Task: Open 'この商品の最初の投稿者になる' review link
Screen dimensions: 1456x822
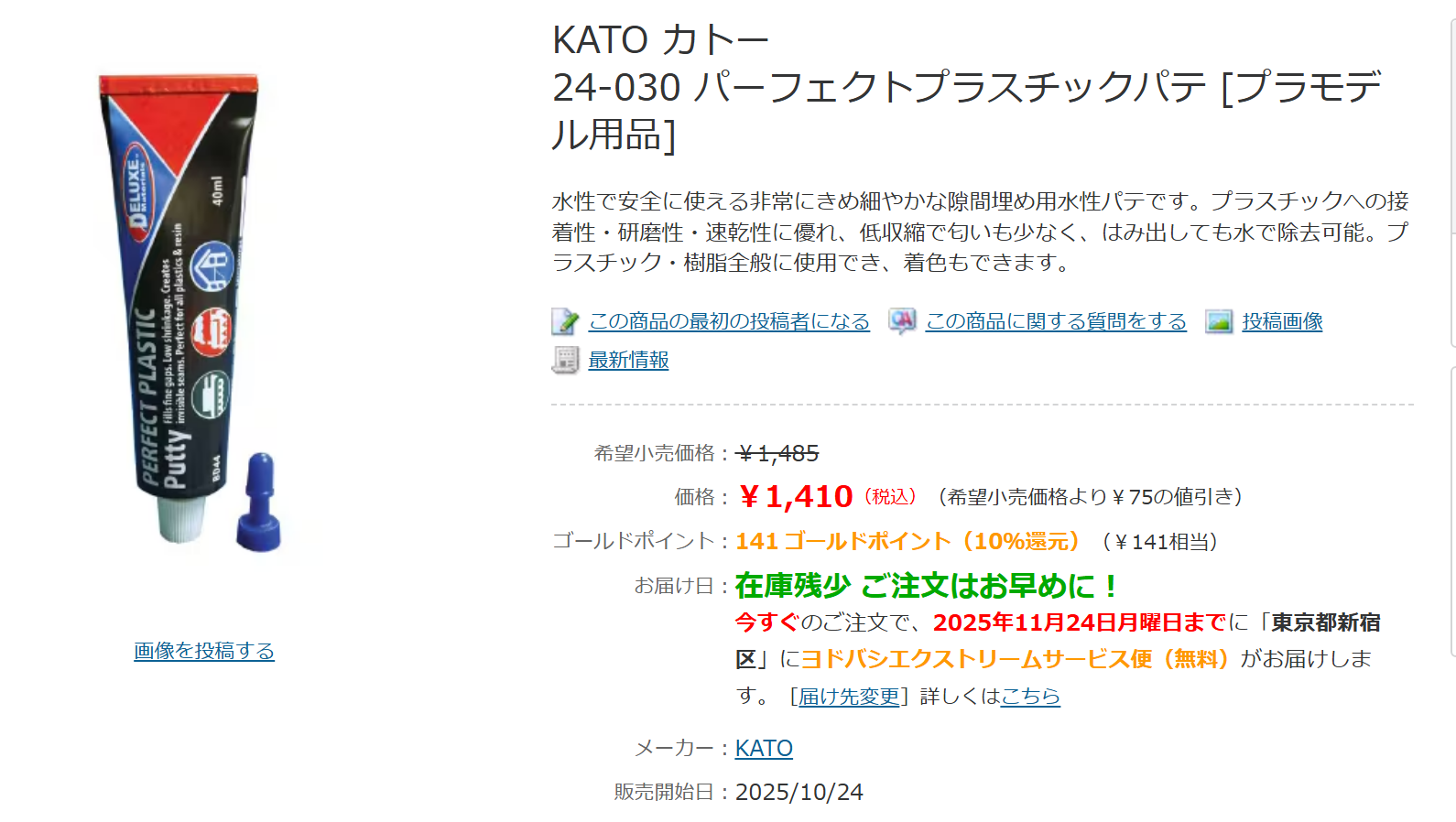Action: (729, 321)
